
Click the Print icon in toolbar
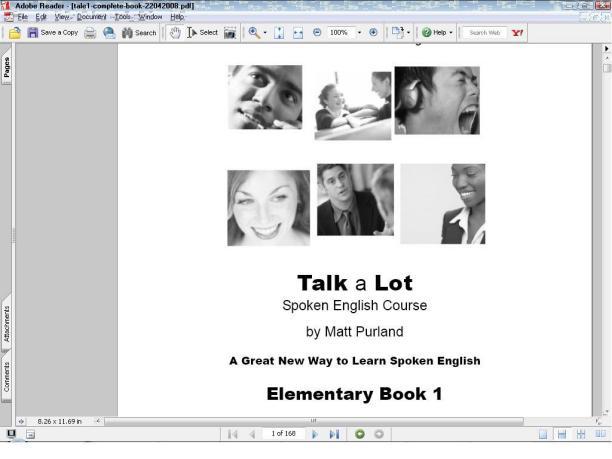click(91, 33)
